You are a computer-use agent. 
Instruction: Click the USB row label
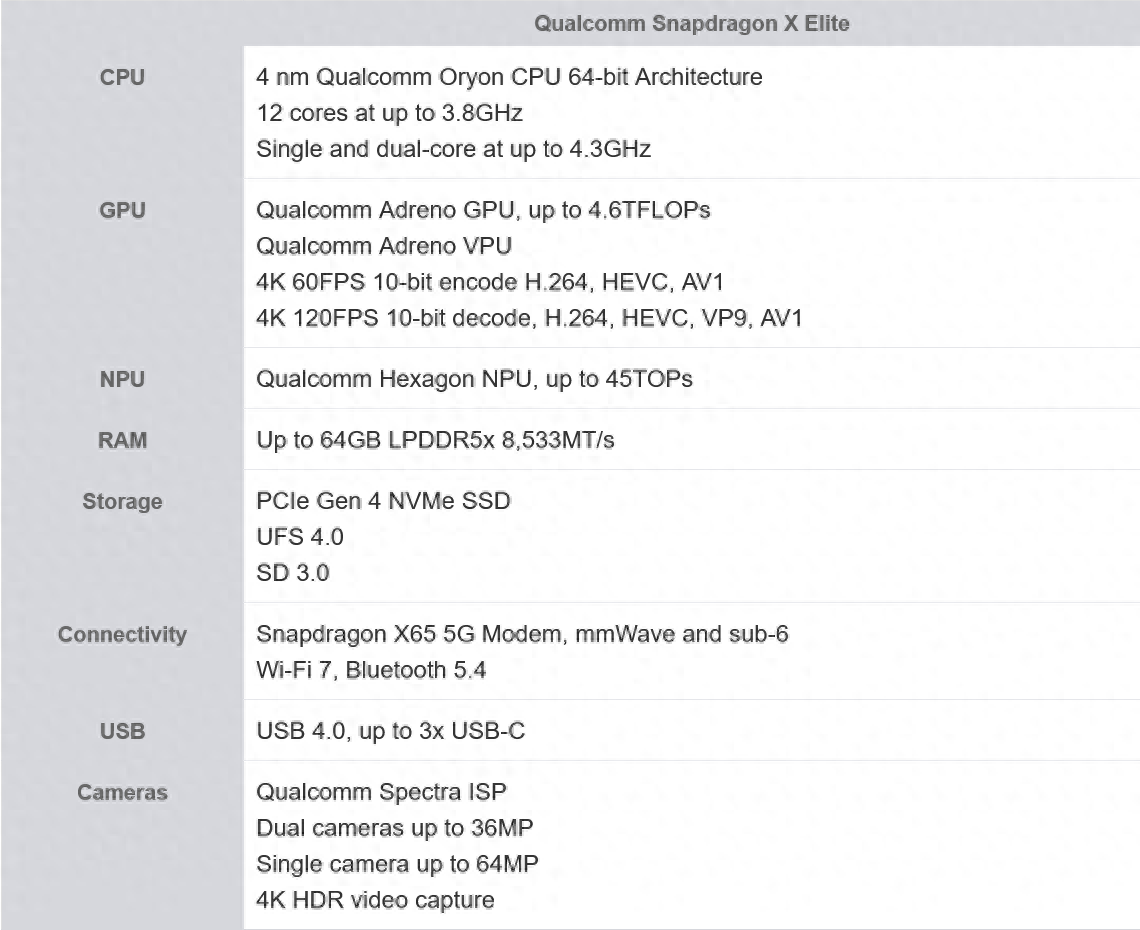tap(122, 732)
